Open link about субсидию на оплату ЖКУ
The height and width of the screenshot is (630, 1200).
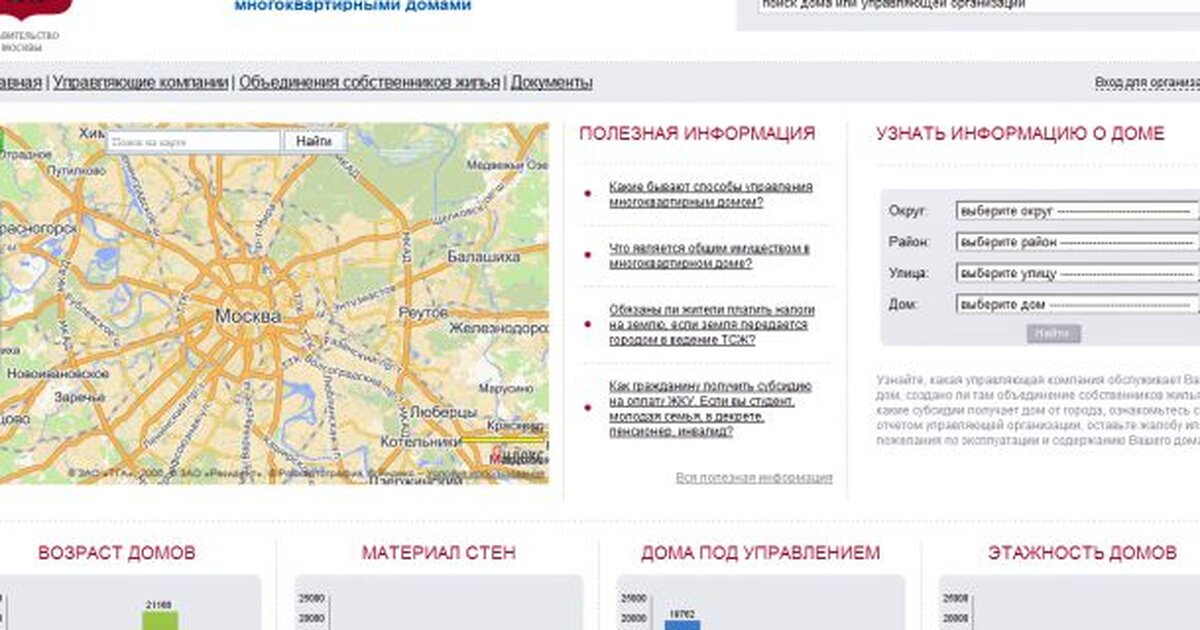point(710,408)
